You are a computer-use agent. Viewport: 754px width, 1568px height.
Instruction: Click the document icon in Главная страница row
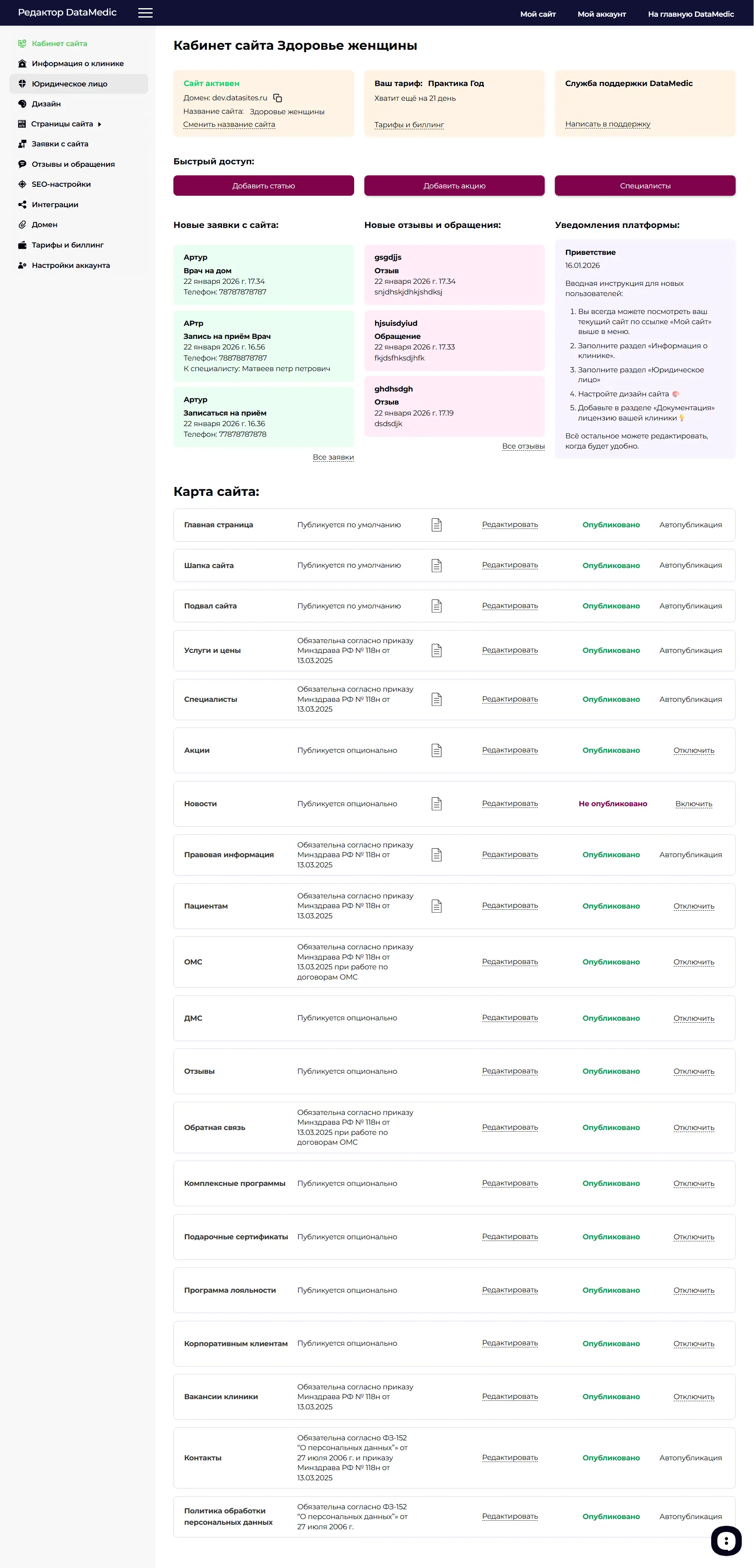tap(436, 525)
